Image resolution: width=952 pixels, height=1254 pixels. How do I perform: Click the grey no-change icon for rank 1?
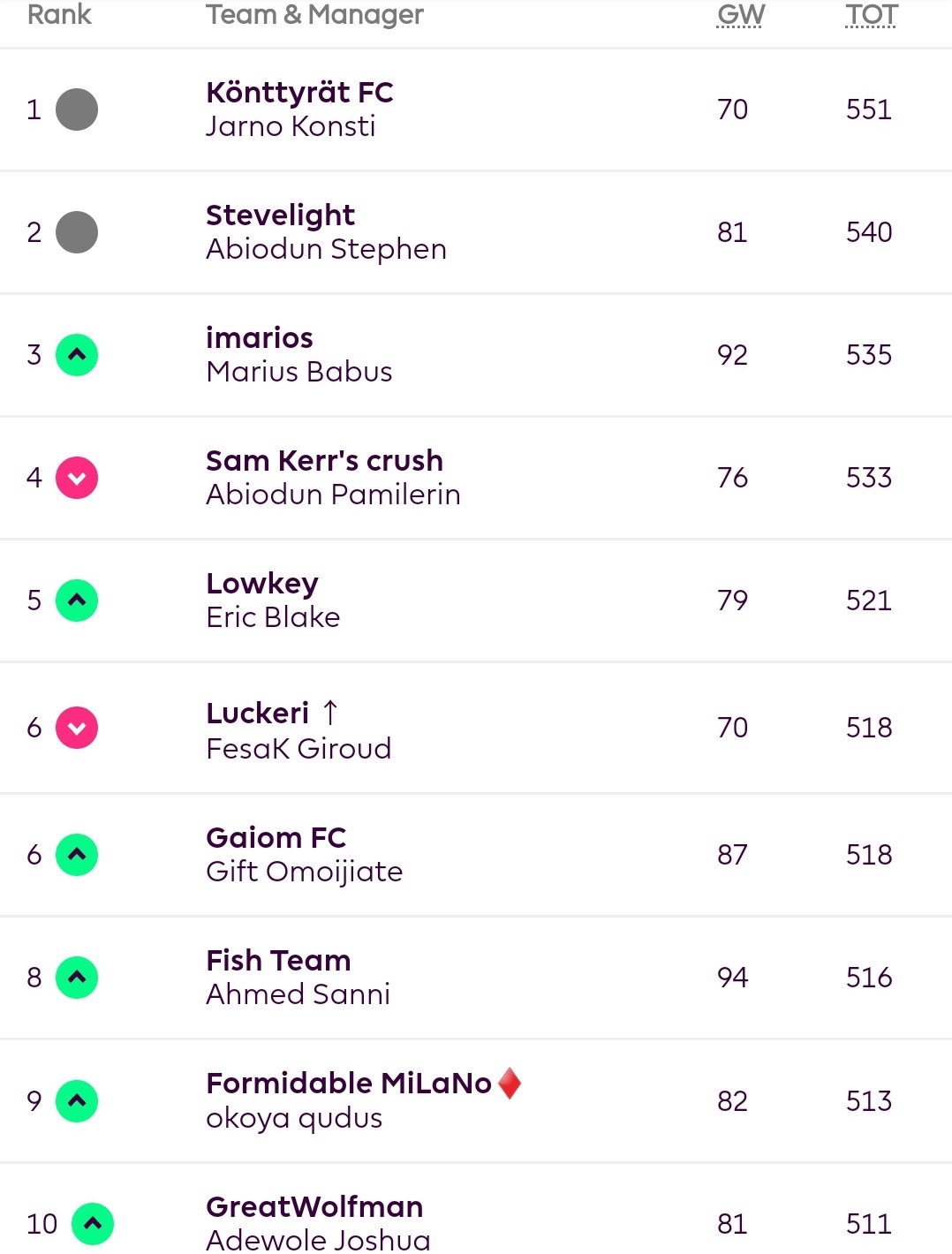point(77,110)
